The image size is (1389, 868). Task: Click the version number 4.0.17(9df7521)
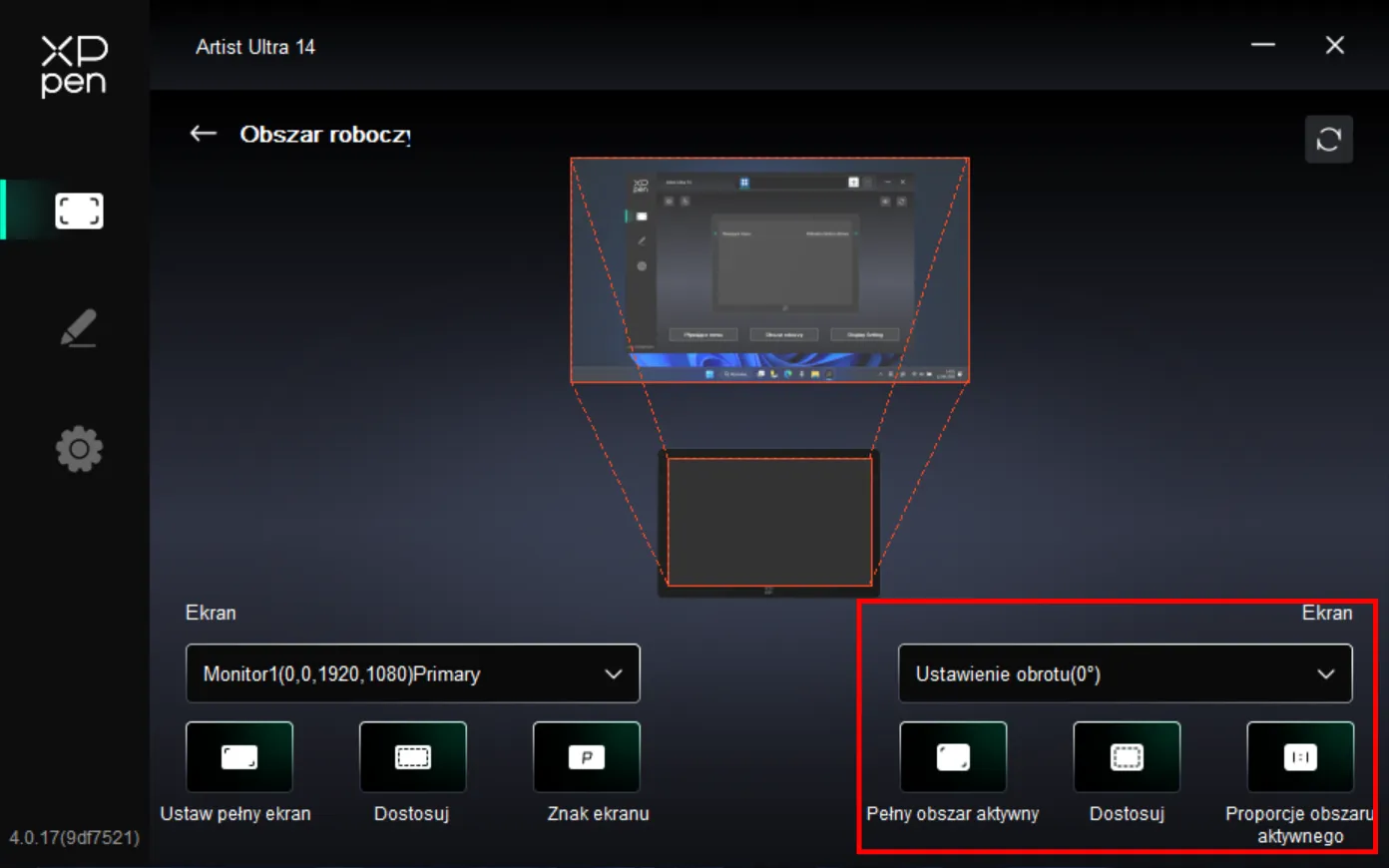tap(75, 837)
